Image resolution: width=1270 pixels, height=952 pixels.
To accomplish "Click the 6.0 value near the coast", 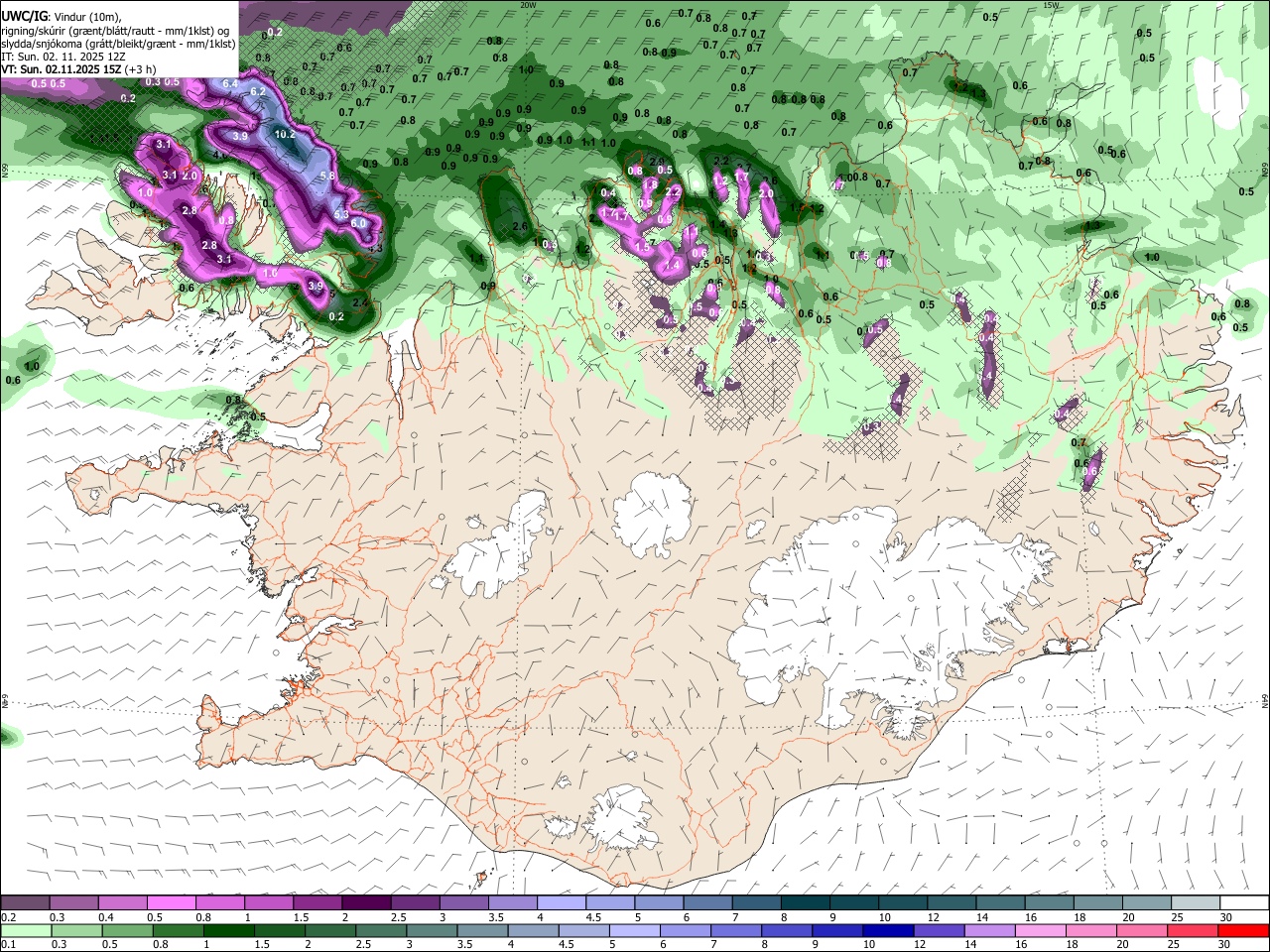I will click(x=359, y=223).
